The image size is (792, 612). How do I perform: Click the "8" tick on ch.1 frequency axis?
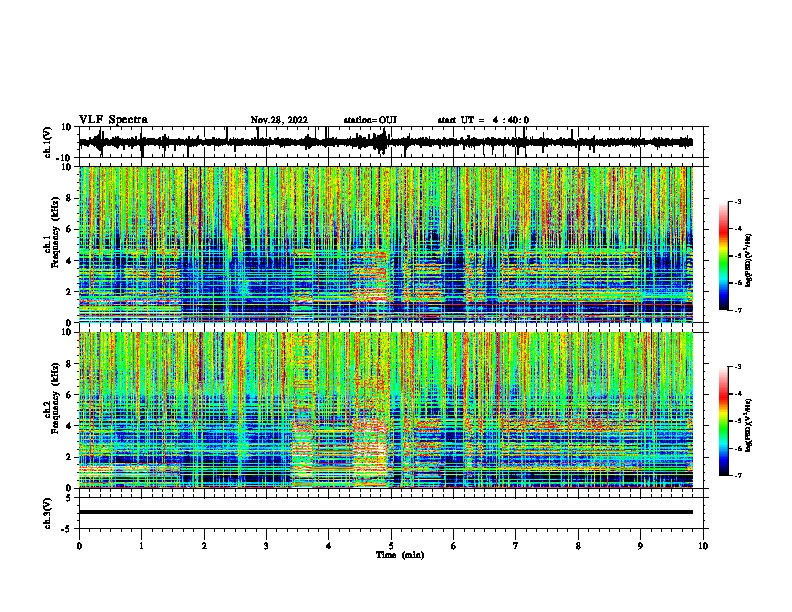point(70,198)
